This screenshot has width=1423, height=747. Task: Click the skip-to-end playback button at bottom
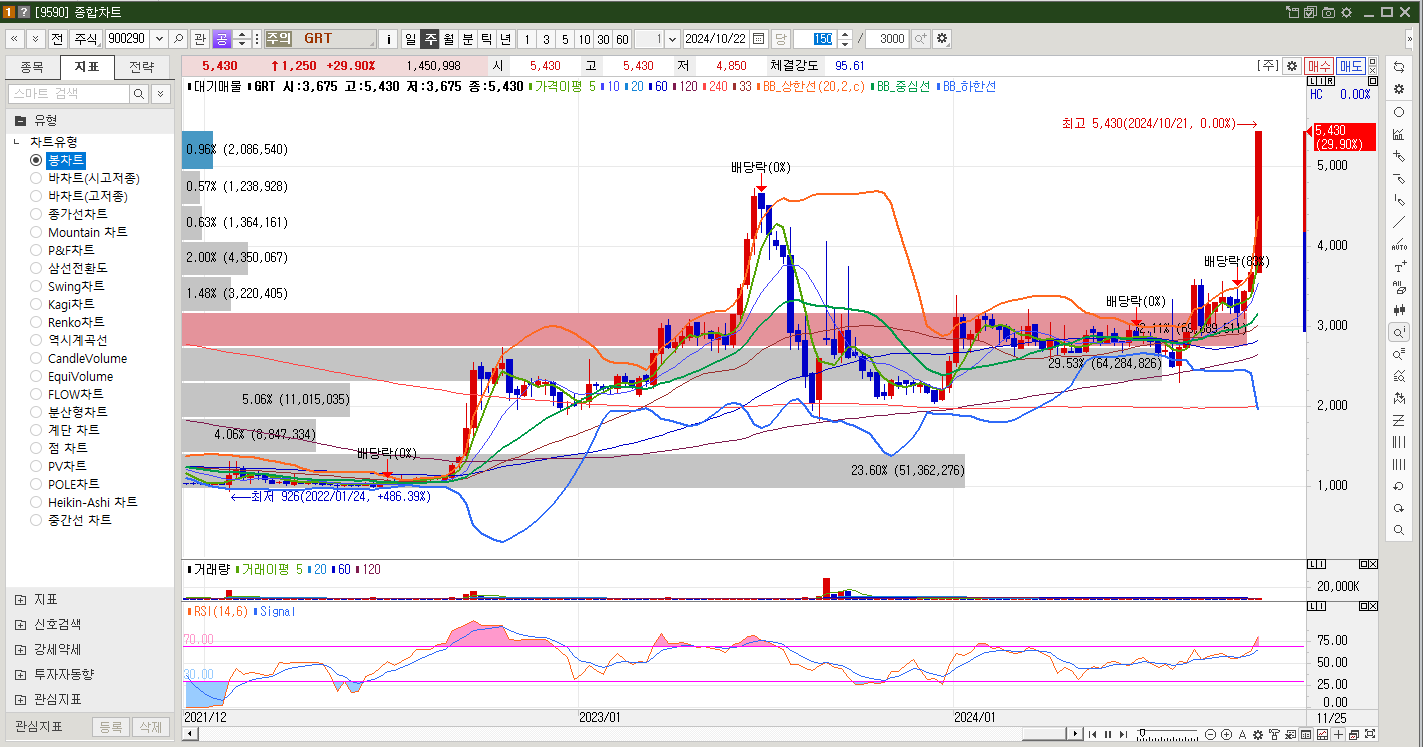pyautogui.click(x=1124, y=735)
